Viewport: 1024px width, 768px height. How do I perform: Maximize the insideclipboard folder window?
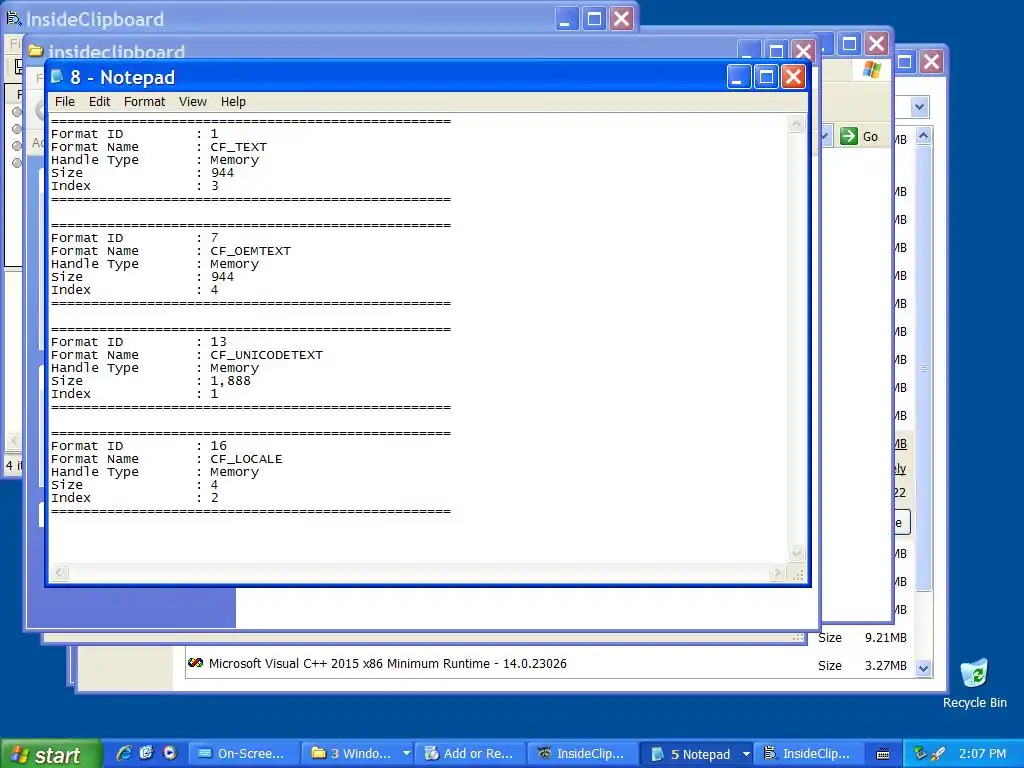tap(776, 51)
